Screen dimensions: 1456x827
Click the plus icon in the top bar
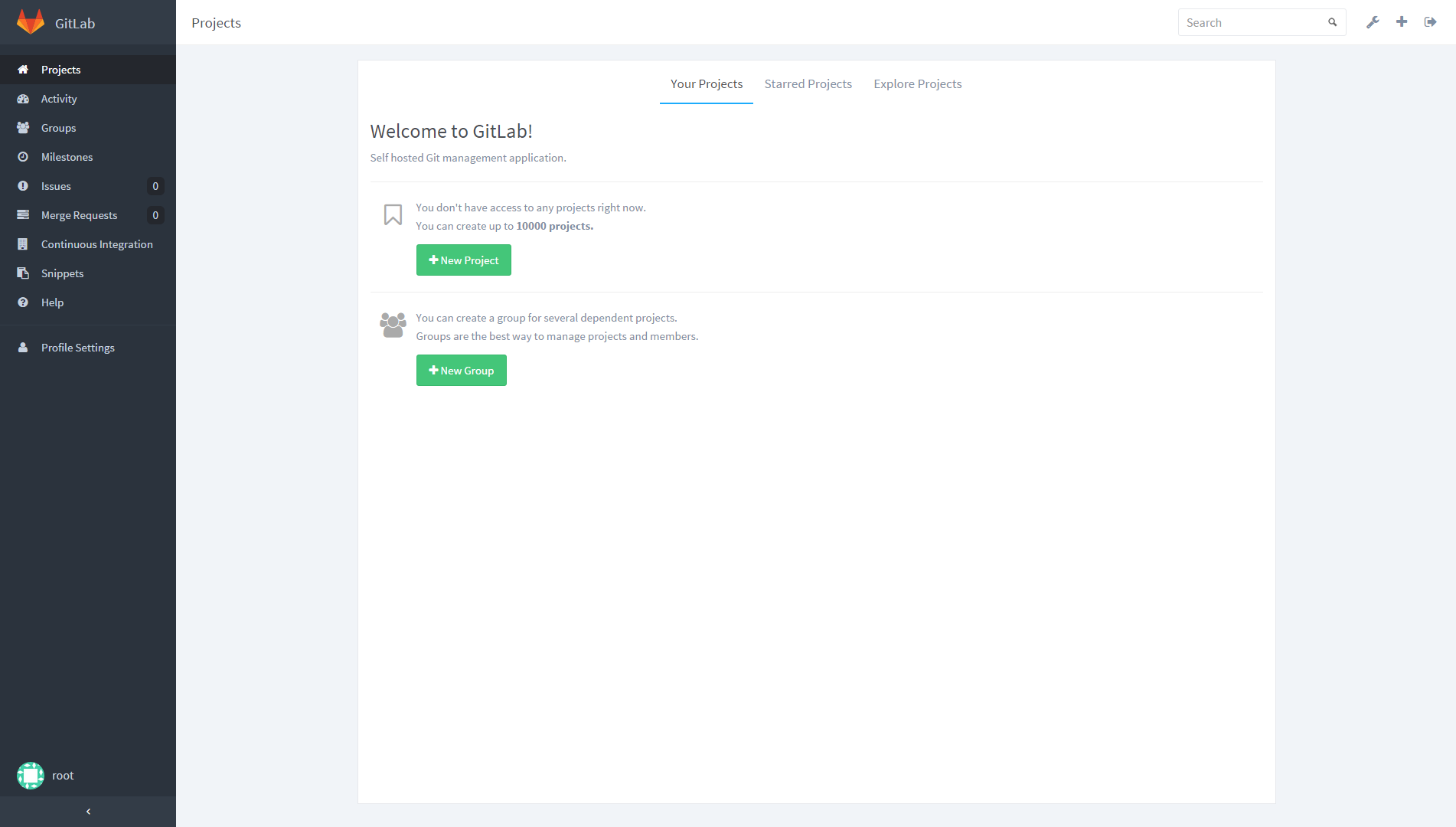1402,22
